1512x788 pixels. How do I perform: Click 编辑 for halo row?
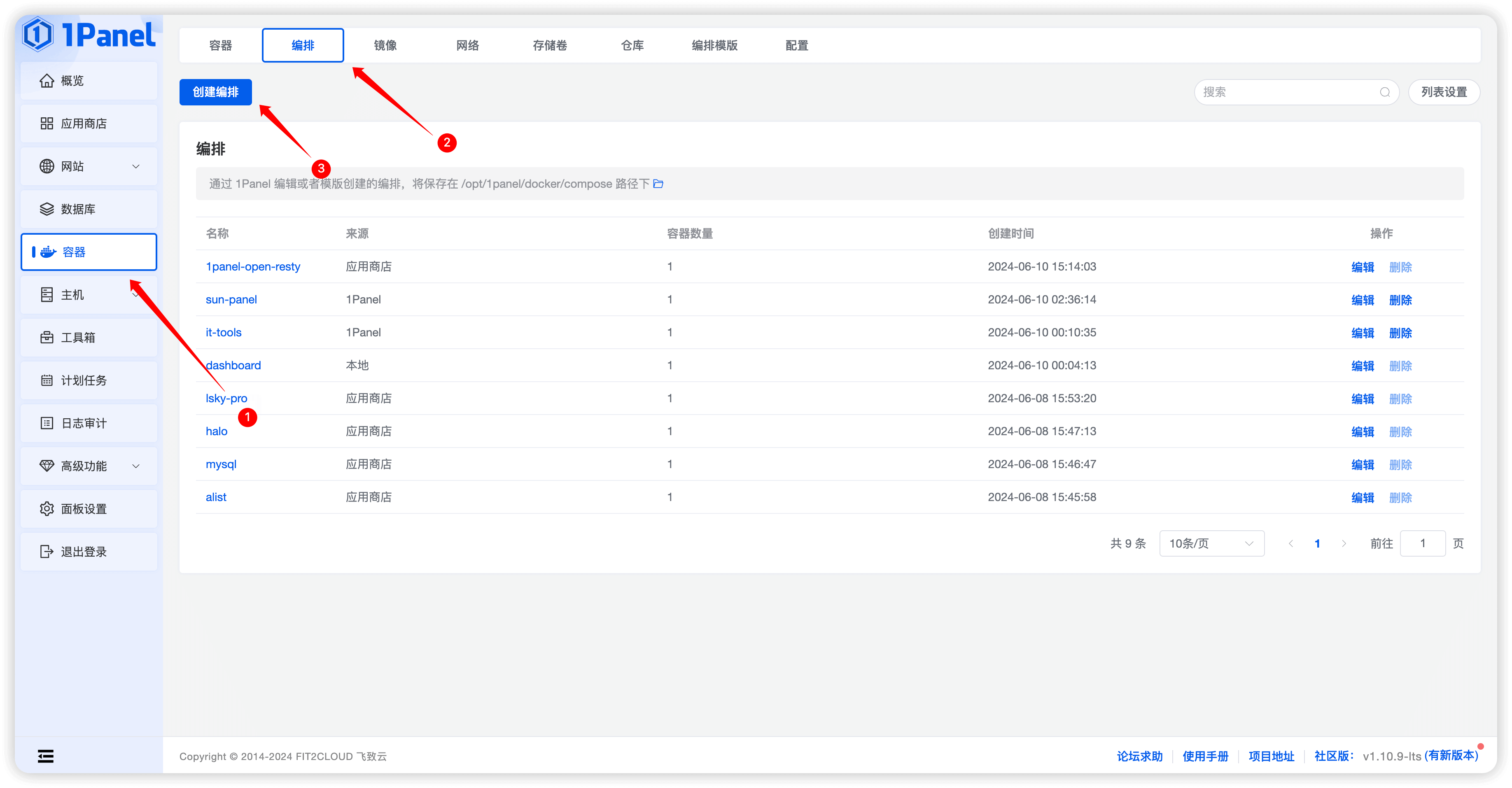1363,431
